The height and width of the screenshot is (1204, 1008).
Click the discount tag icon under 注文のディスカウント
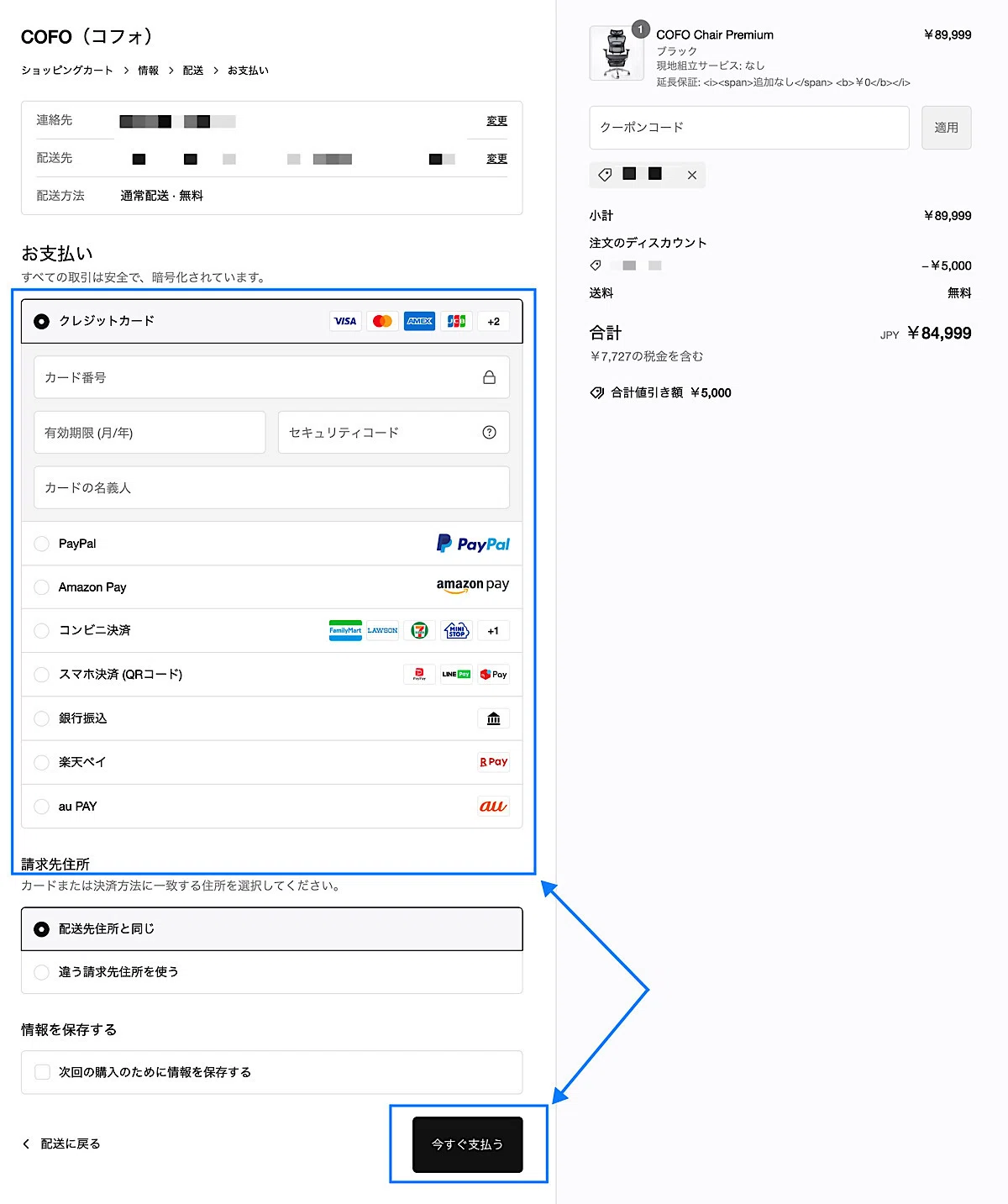596,266
